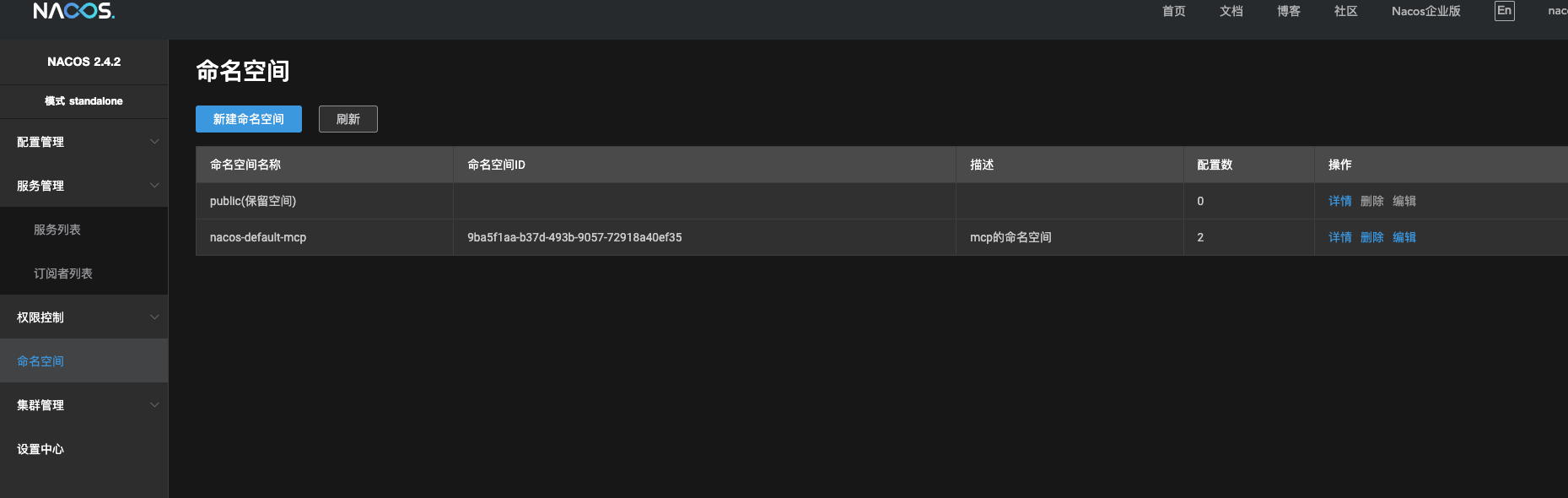This screenshot has width=1568, height=498.
Task: Open Nacos企业版 link in the header
Action: (x=1426, y=11)
